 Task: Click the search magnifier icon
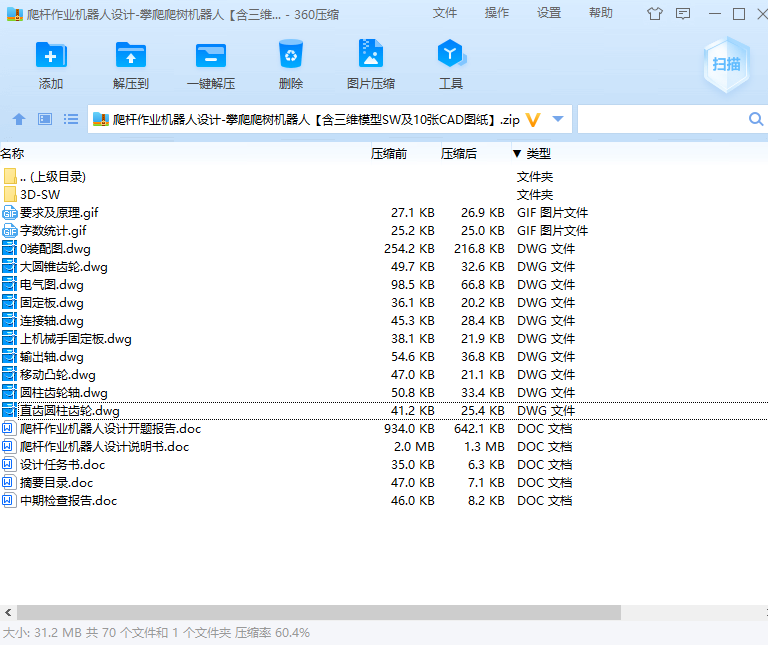pyautogui.click(x=756, y=119)
